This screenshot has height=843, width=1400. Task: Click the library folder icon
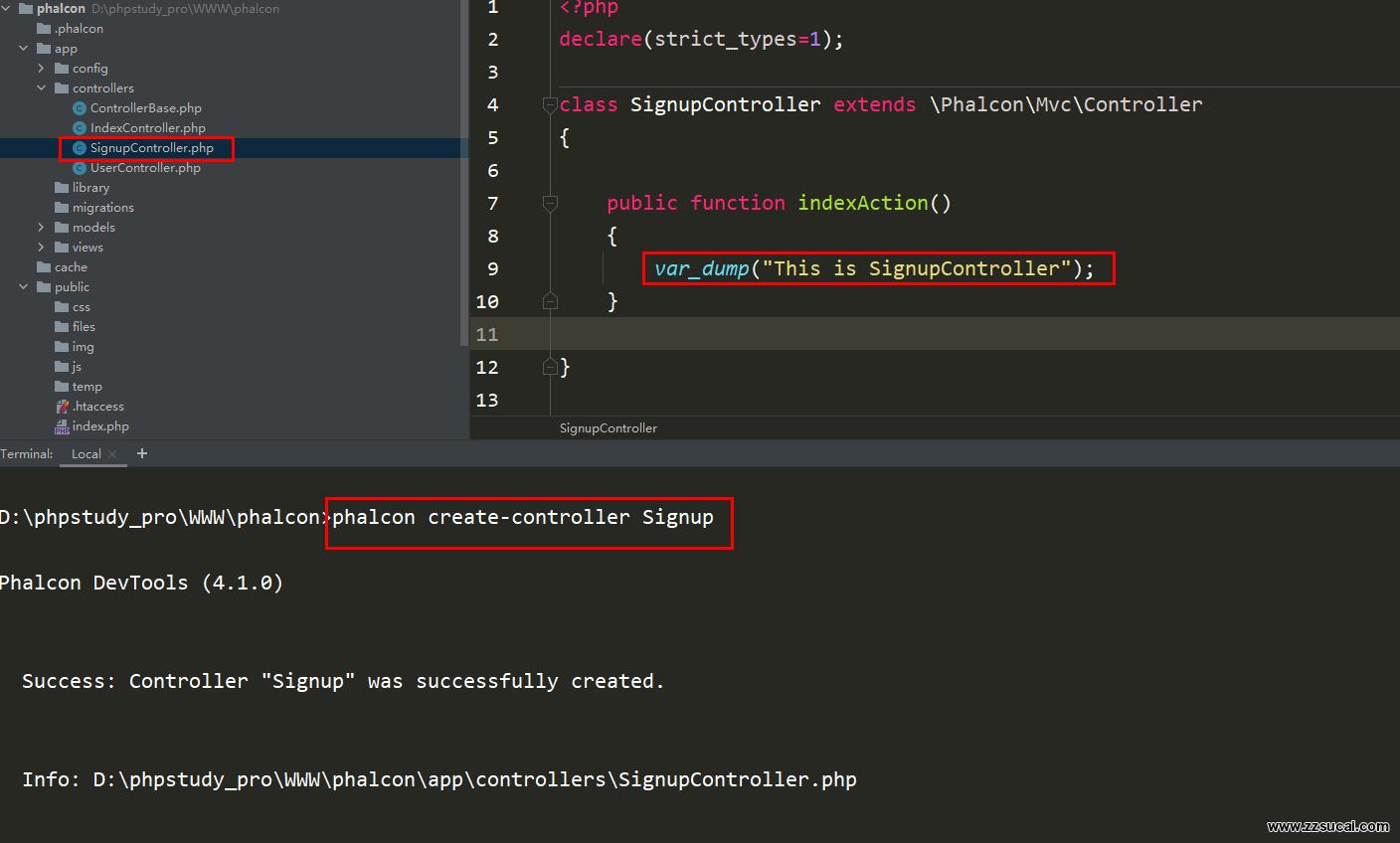[62, 188]
